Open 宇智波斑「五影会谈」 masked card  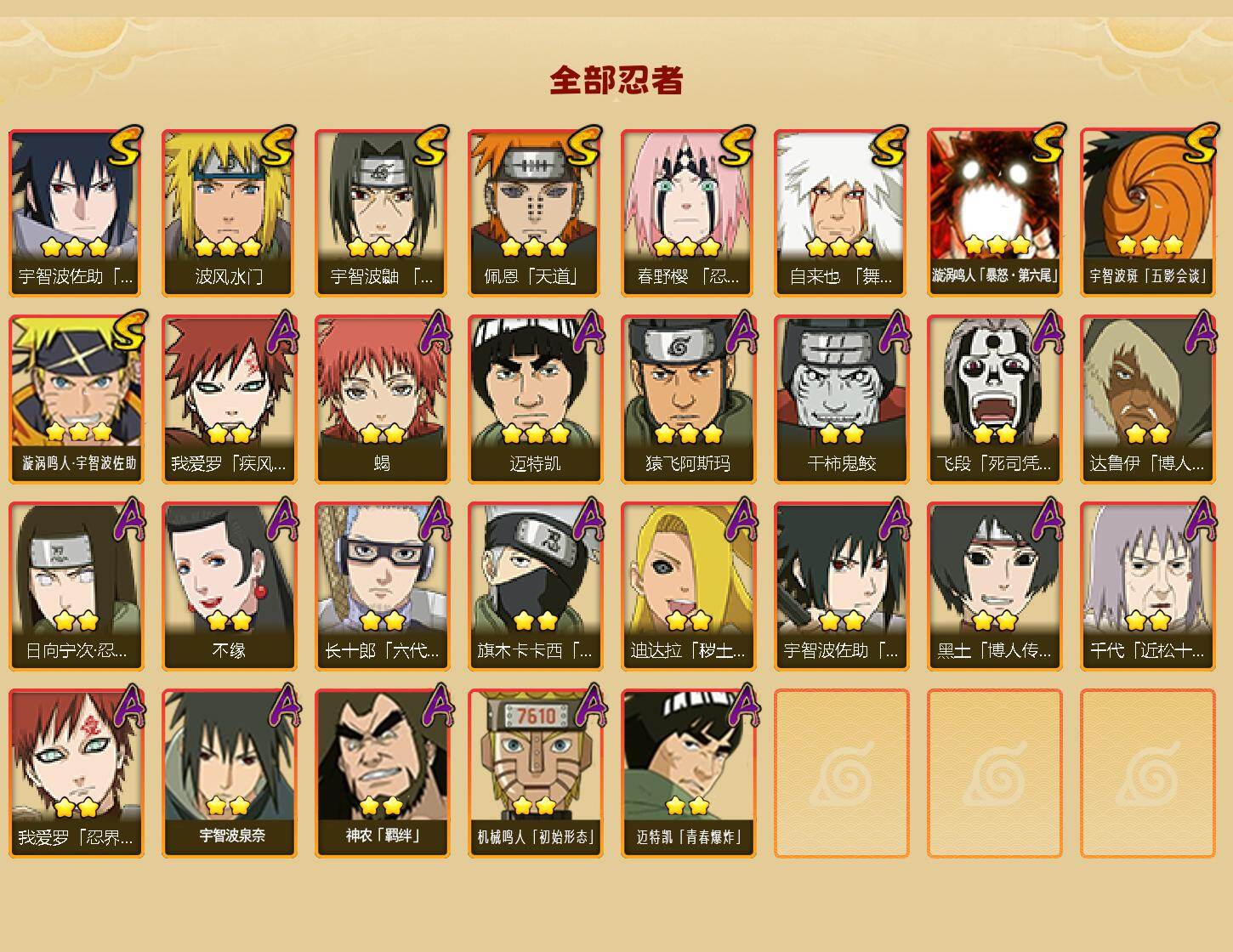[x=1147, y=212]
